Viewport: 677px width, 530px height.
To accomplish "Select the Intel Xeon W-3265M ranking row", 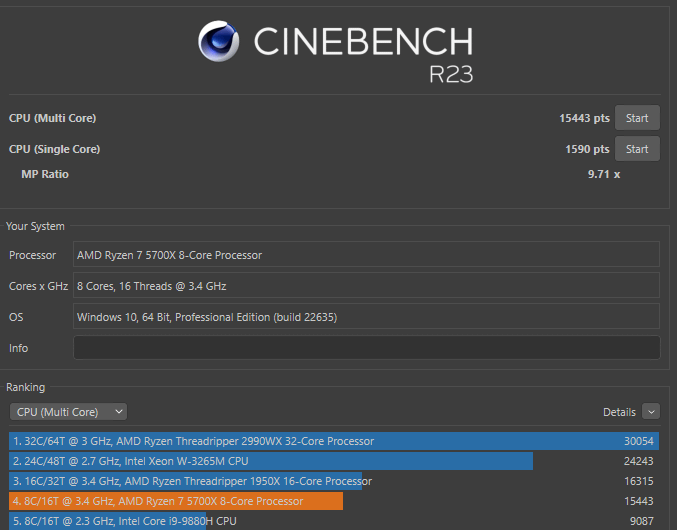I will [334, 461].
